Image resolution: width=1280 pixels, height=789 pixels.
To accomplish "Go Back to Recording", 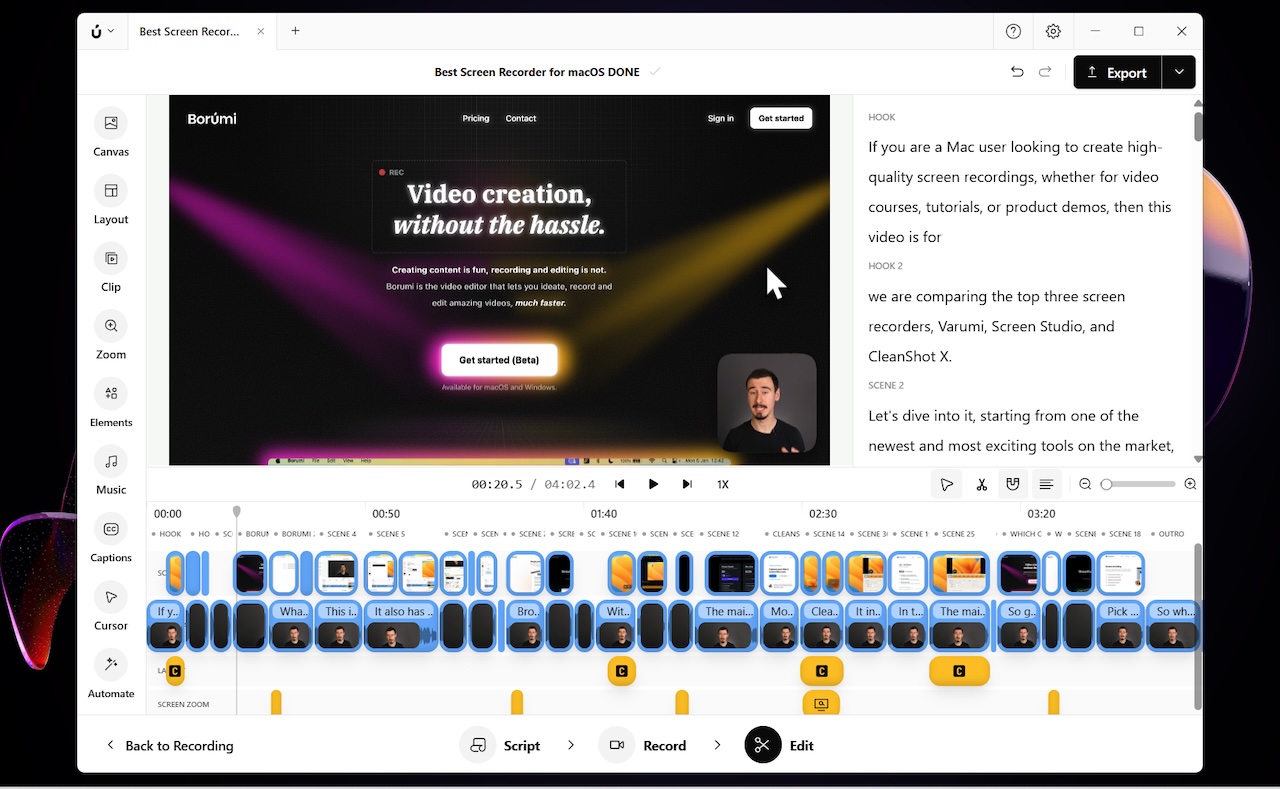I will coord(170,745).
